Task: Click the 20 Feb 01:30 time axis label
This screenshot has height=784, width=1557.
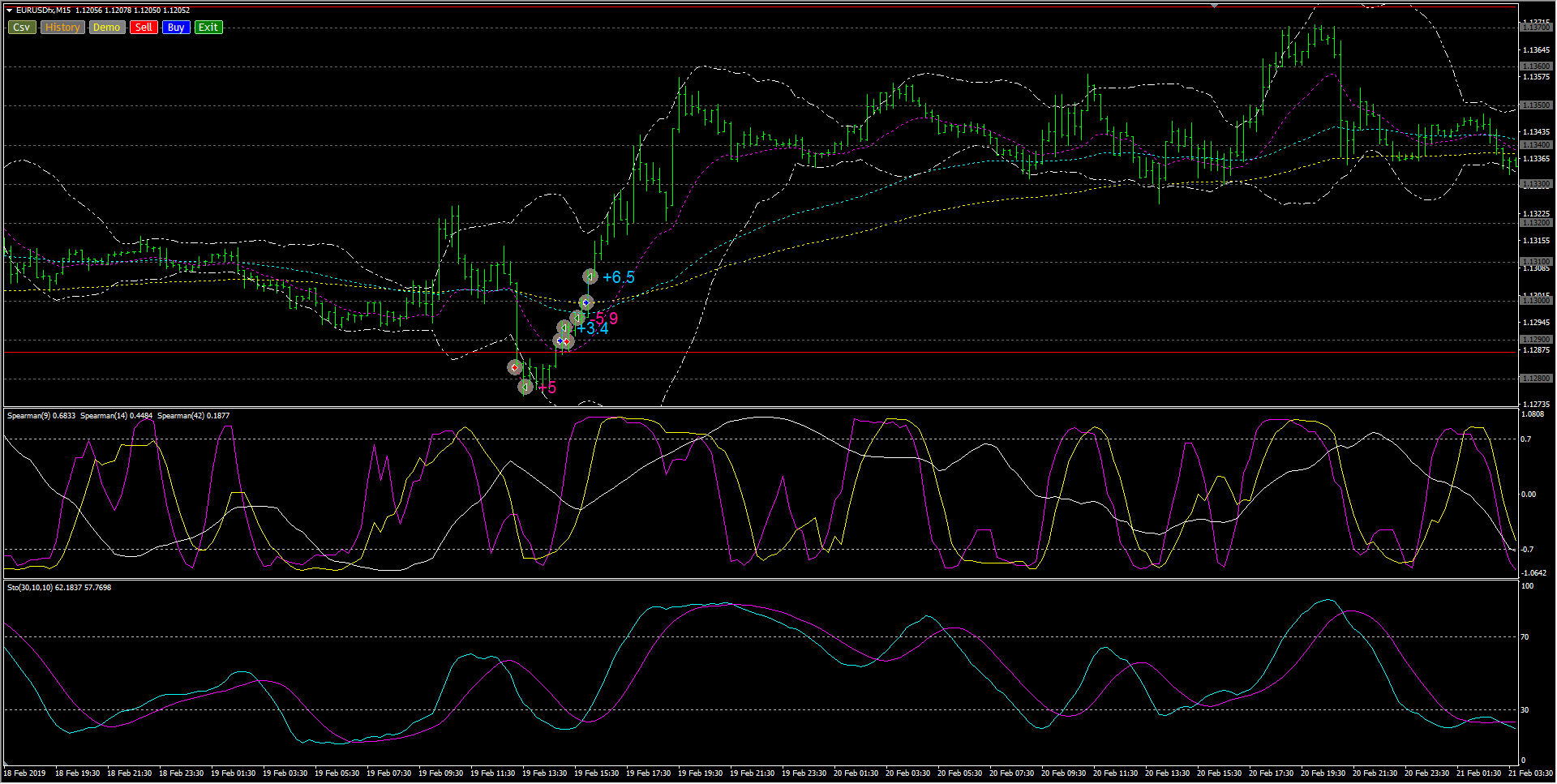Action: coord(856,773)
